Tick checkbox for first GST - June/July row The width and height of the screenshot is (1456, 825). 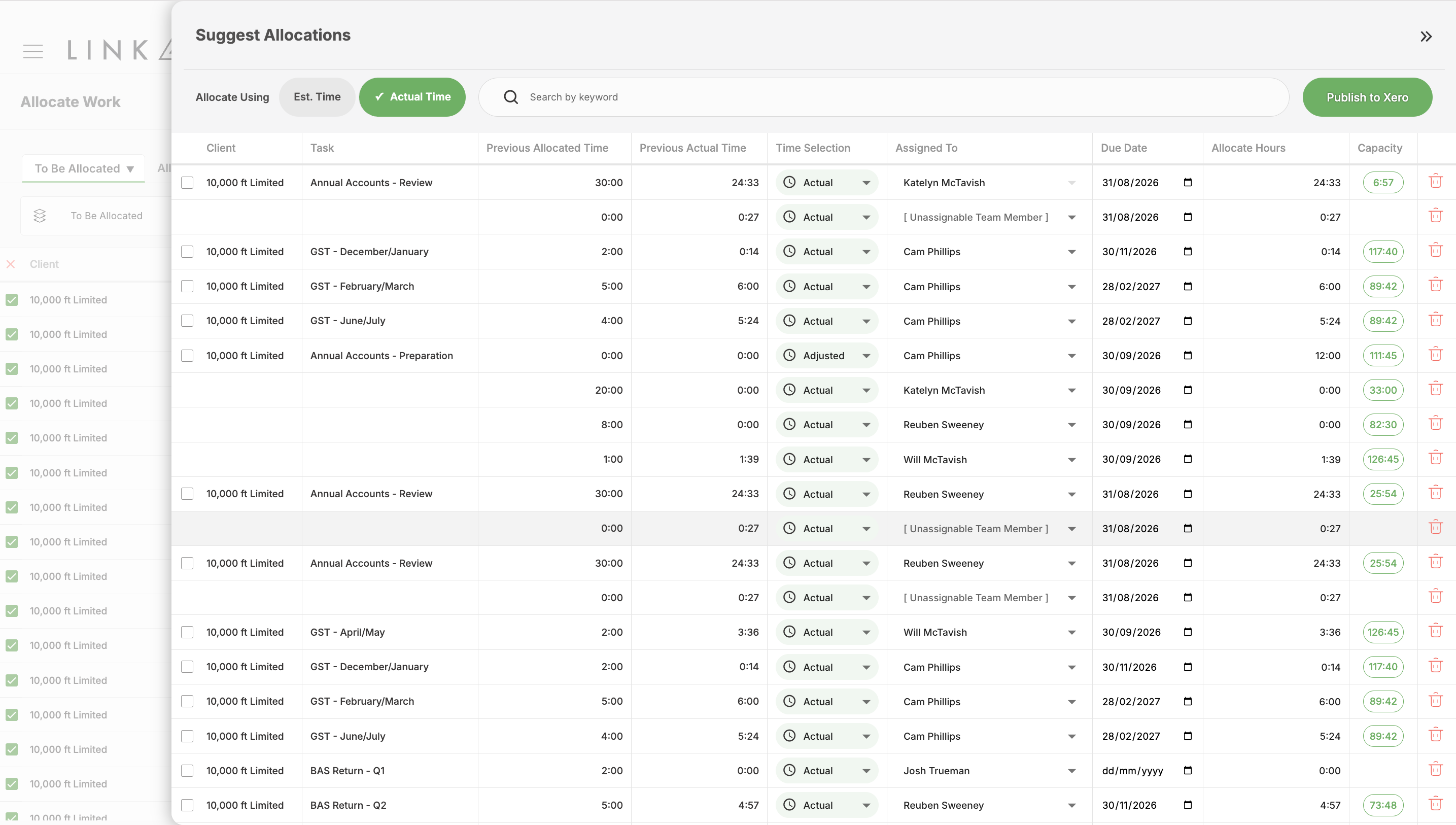coord(187,321)
